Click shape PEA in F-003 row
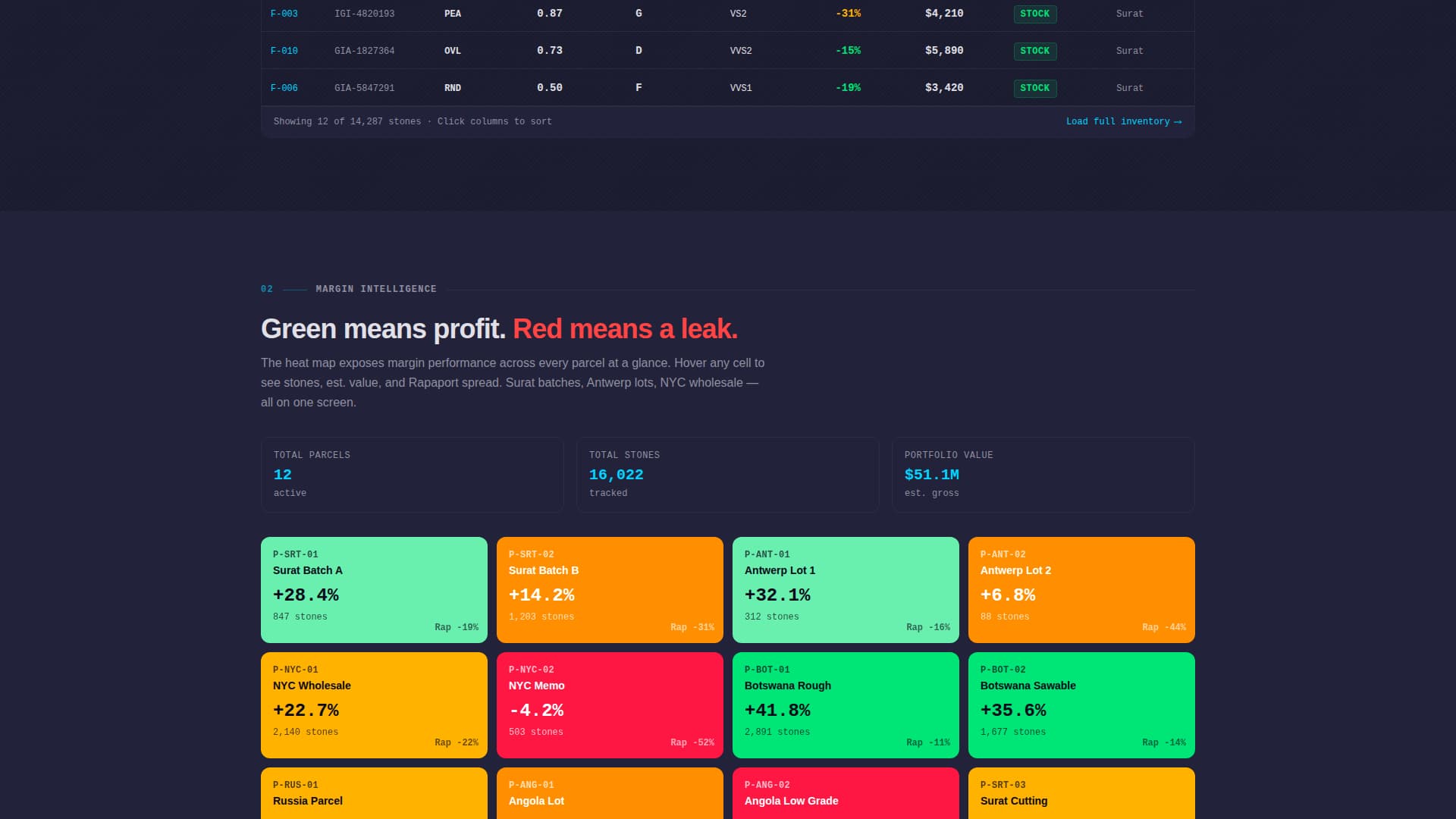Image resolution: width=1456 pixels, height=819 pixels. tap(453, 14)
